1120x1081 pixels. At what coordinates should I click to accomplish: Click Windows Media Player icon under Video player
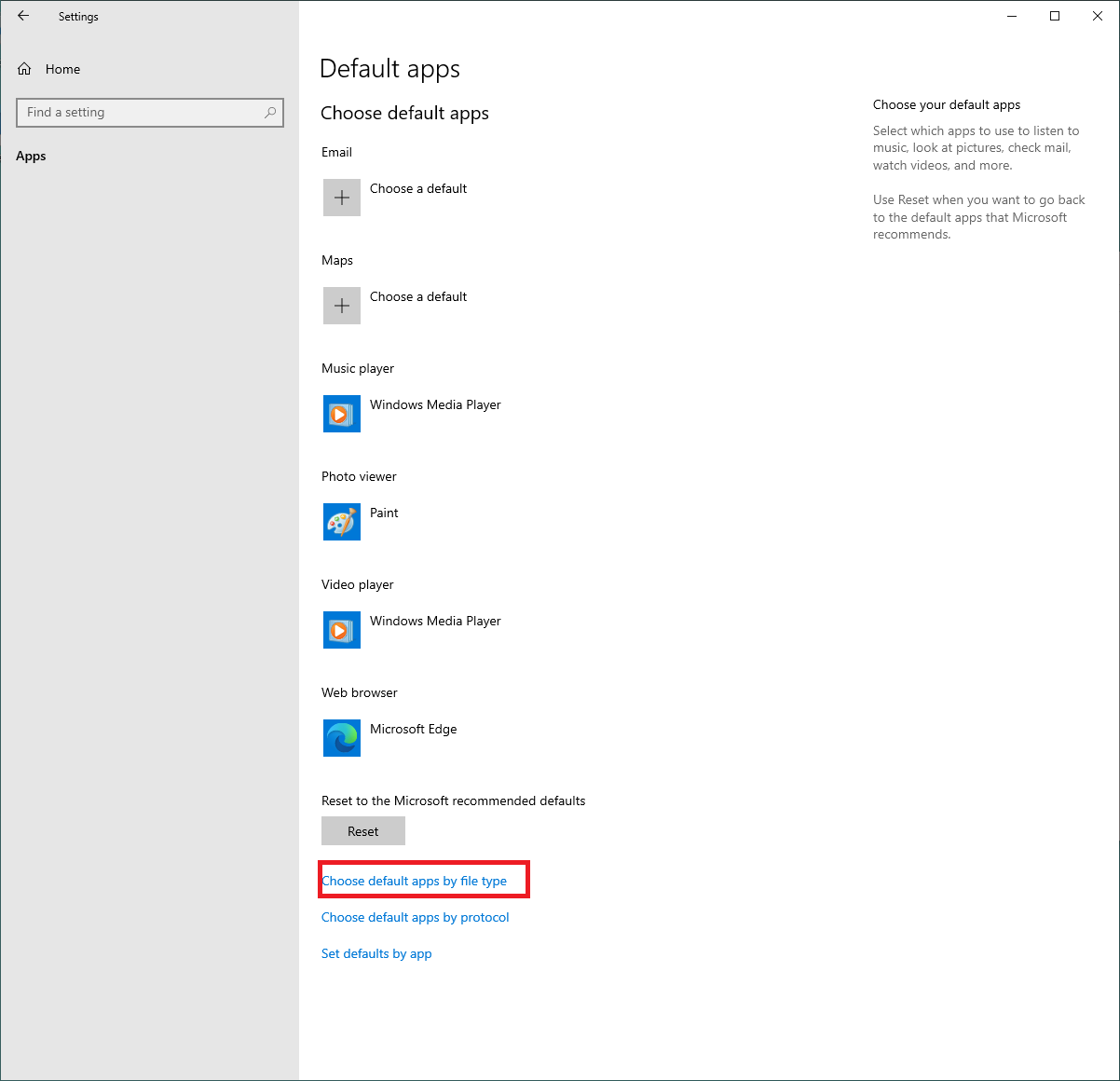point(342,630)
